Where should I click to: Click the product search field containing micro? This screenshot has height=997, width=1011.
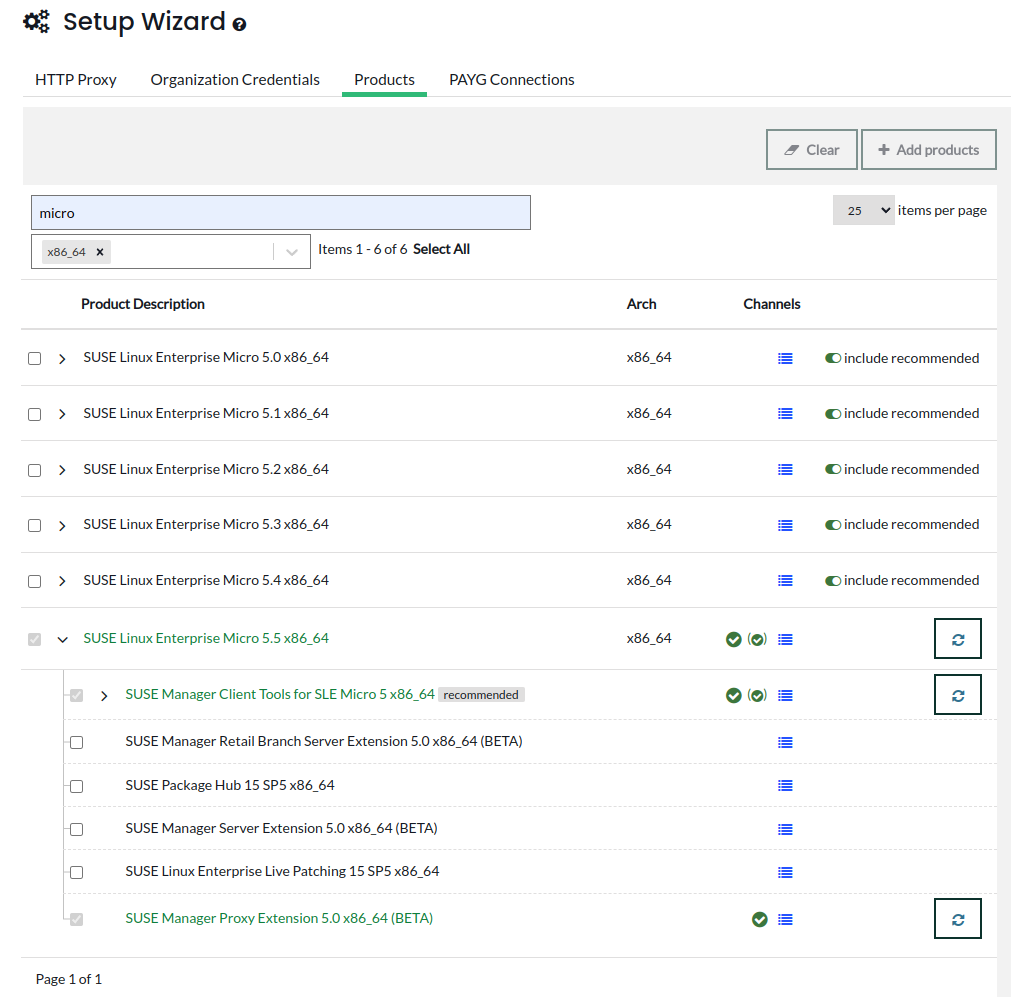(x=280, y=213)
